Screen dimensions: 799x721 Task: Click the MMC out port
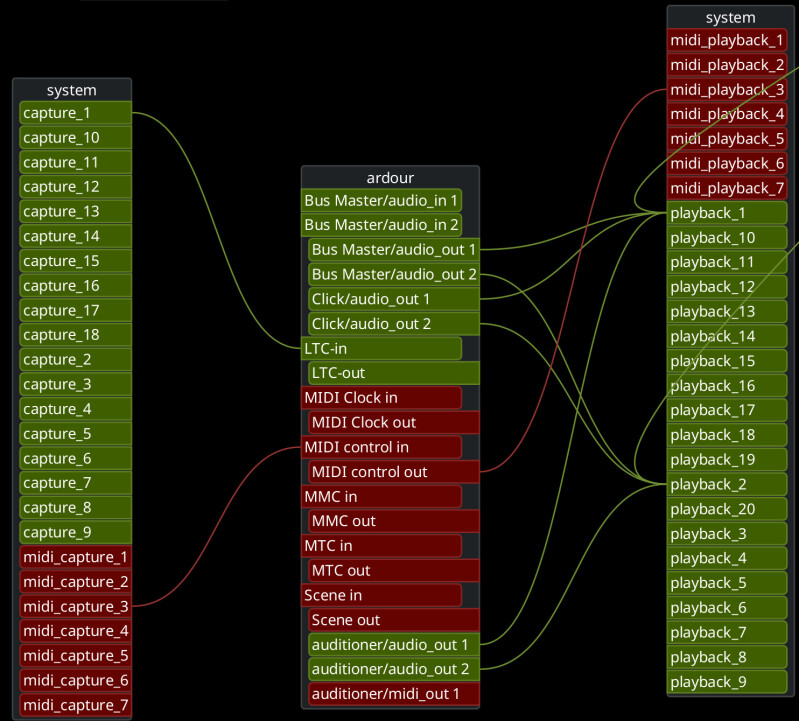coord(394,521)
